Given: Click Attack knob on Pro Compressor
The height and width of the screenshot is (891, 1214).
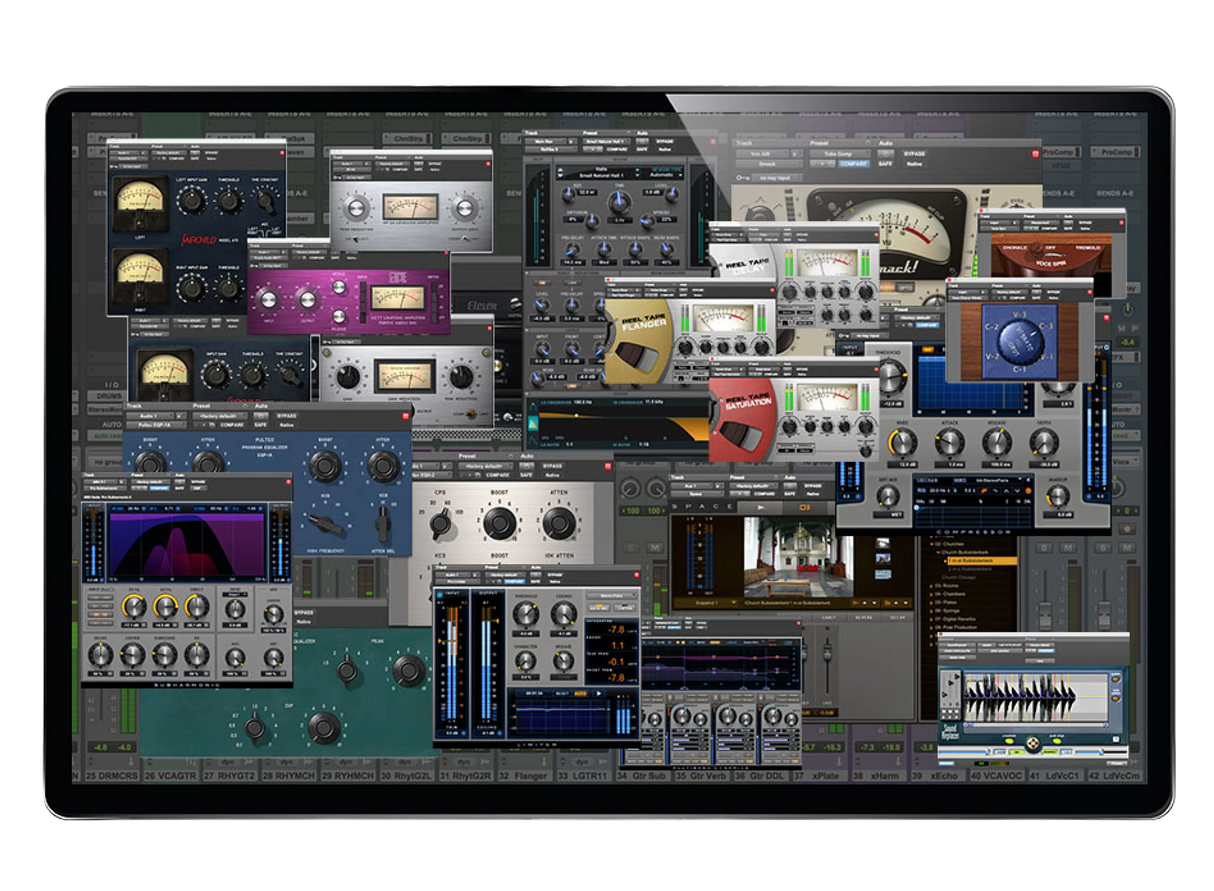Looking at the screenshot, I should pyautogui.click(x=949, y=442).
